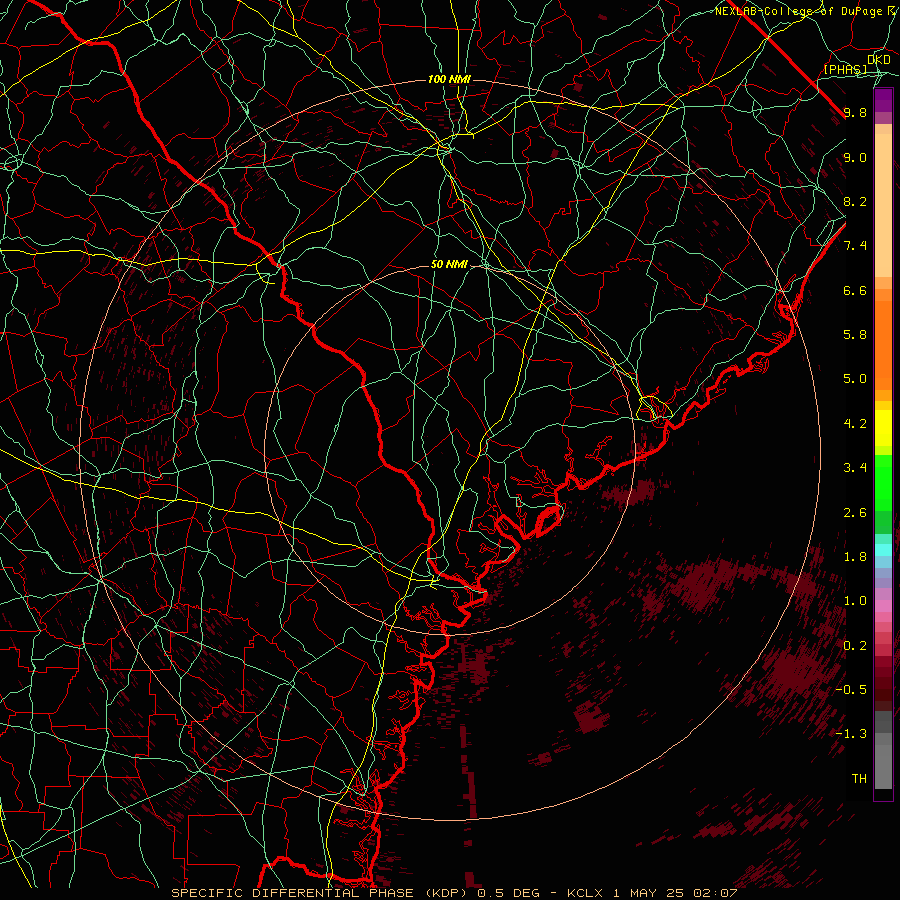Click the 9.0 value on color scale
This screenshot has width=900, height=900.
click(855, 157)
